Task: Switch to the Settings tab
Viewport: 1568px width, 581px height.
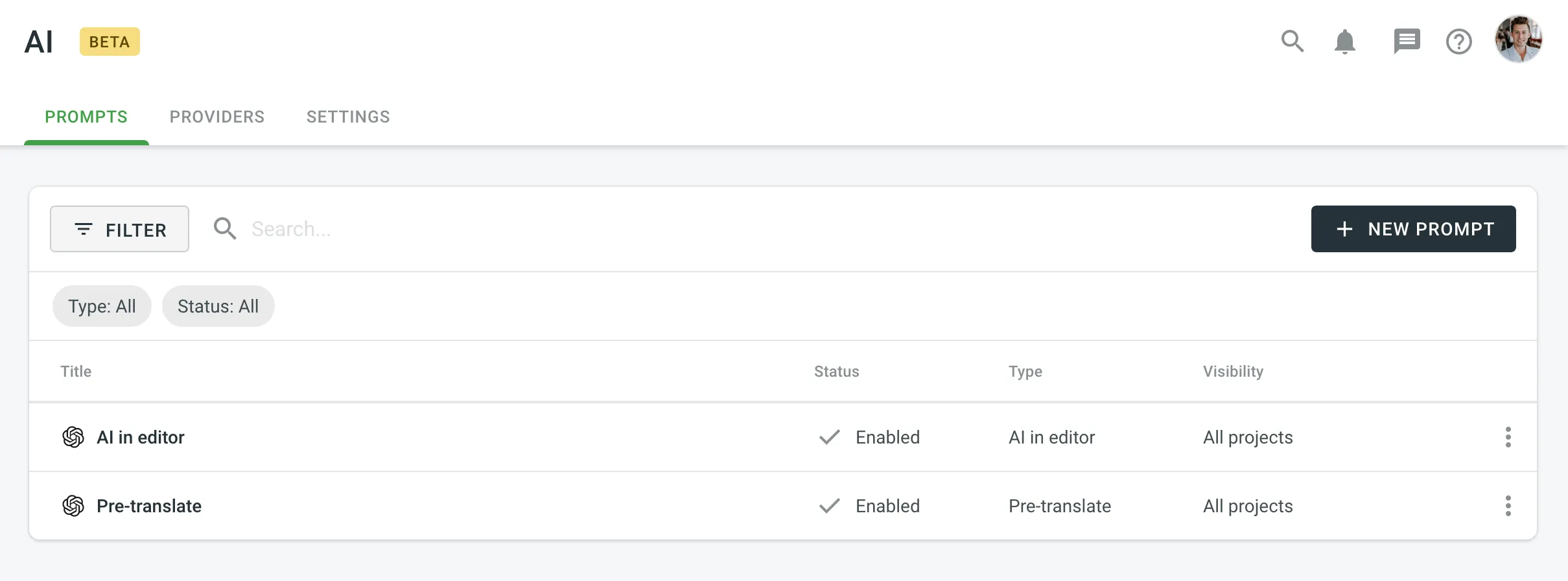Action: click(348, 117)
